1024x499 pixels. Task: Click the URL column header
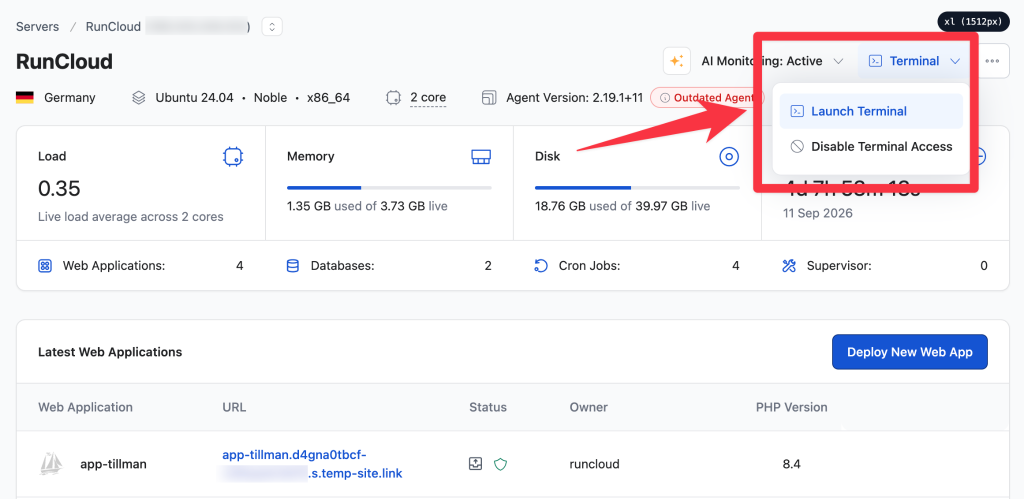(234, 408)
